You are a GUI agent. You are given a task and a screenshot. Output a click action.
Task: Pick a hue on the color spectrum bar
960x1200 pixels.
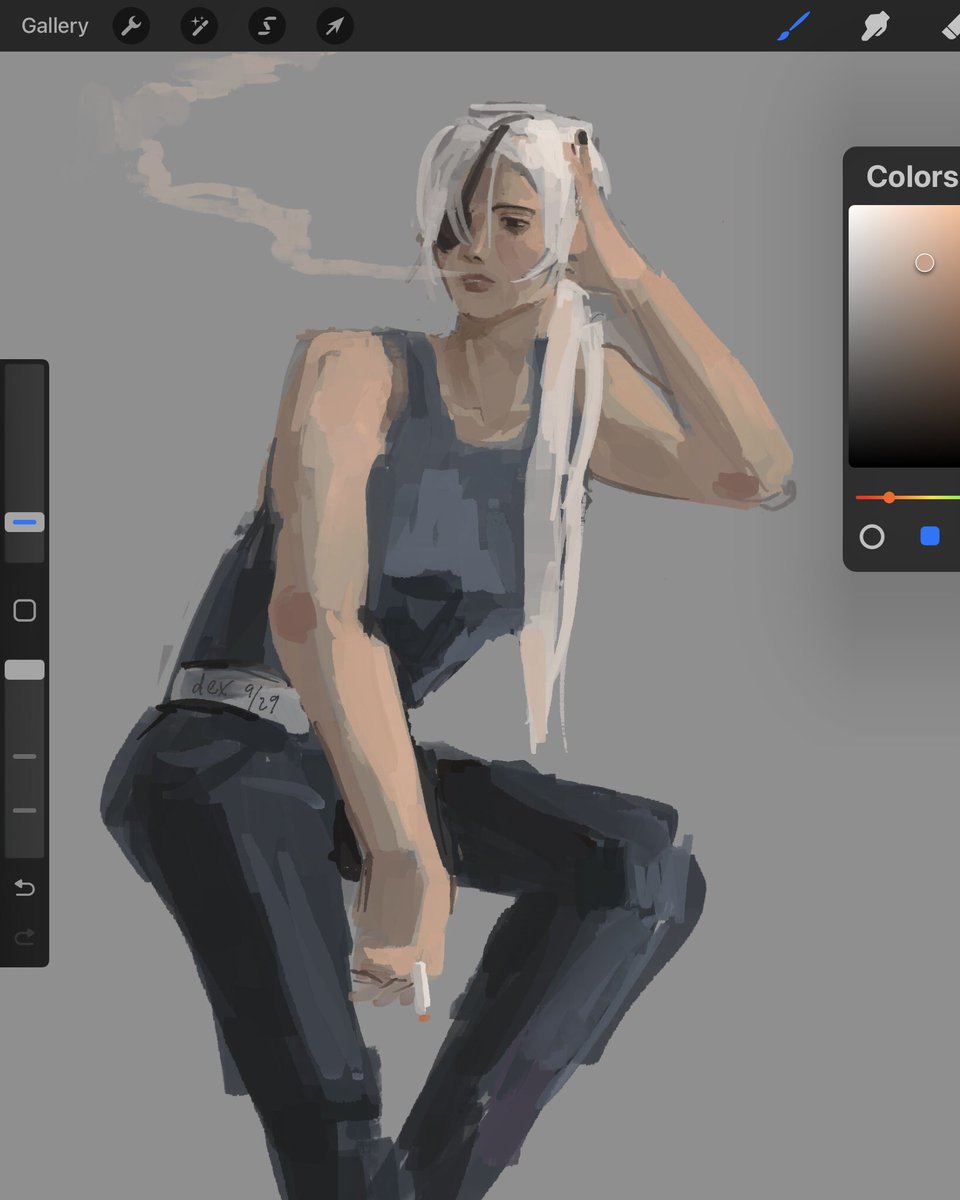[x=889, y=497]
